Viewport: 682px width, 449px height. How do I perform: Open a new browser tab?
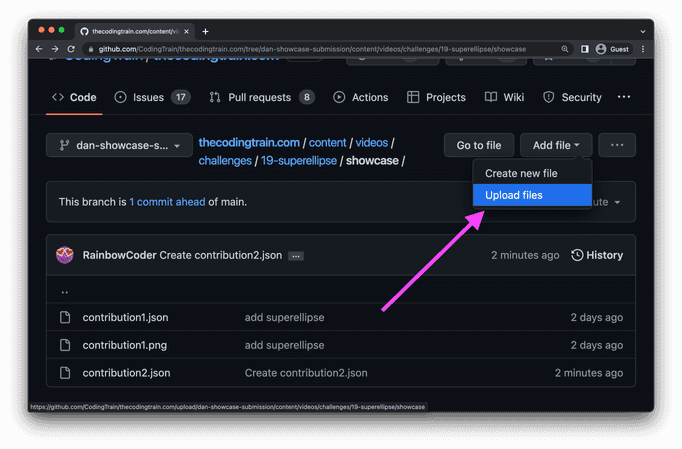[205, 31]
